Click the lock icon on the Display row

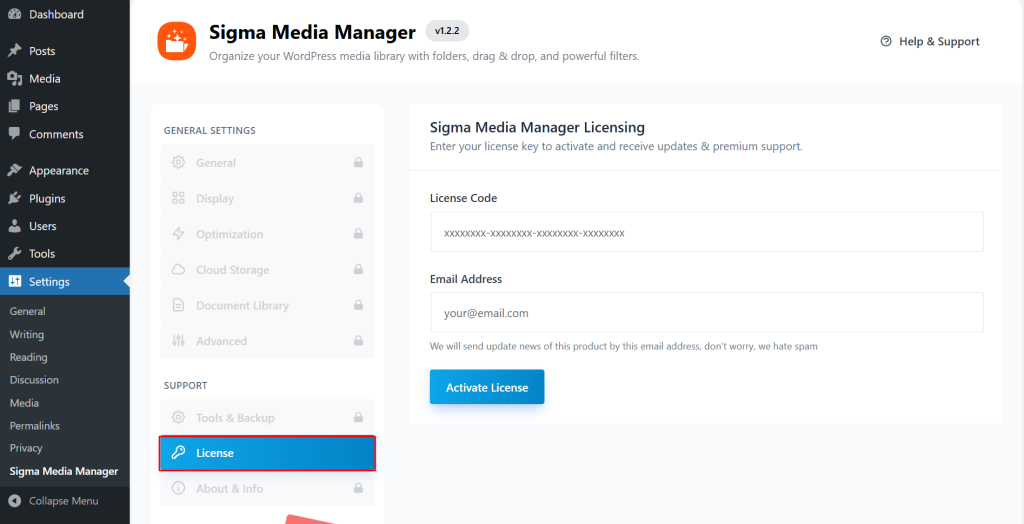click(358, 198)
